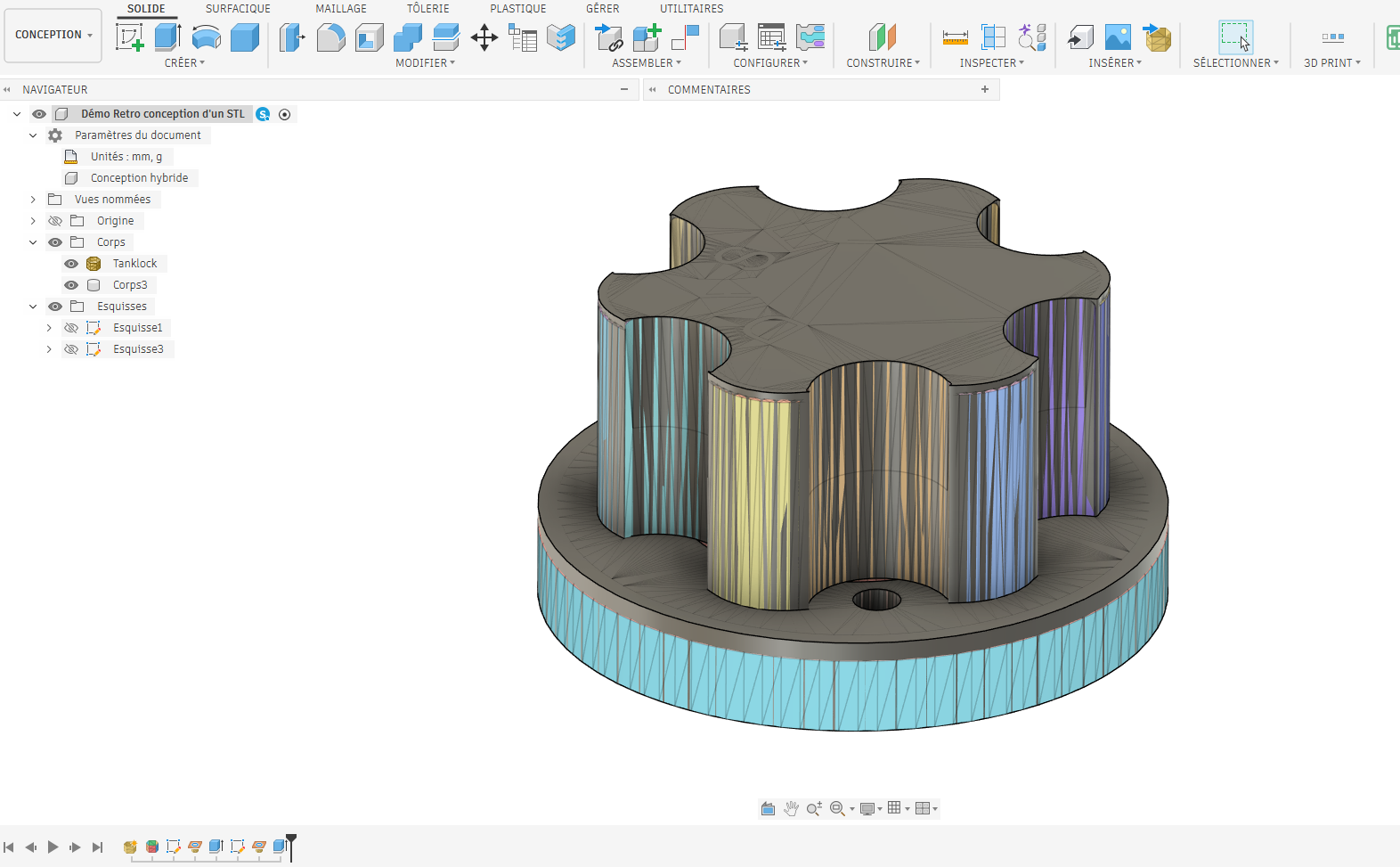This screenshot has height=867, width=1400.
Task: Collapse the root Démo Retro component tree
Action: 17,114
